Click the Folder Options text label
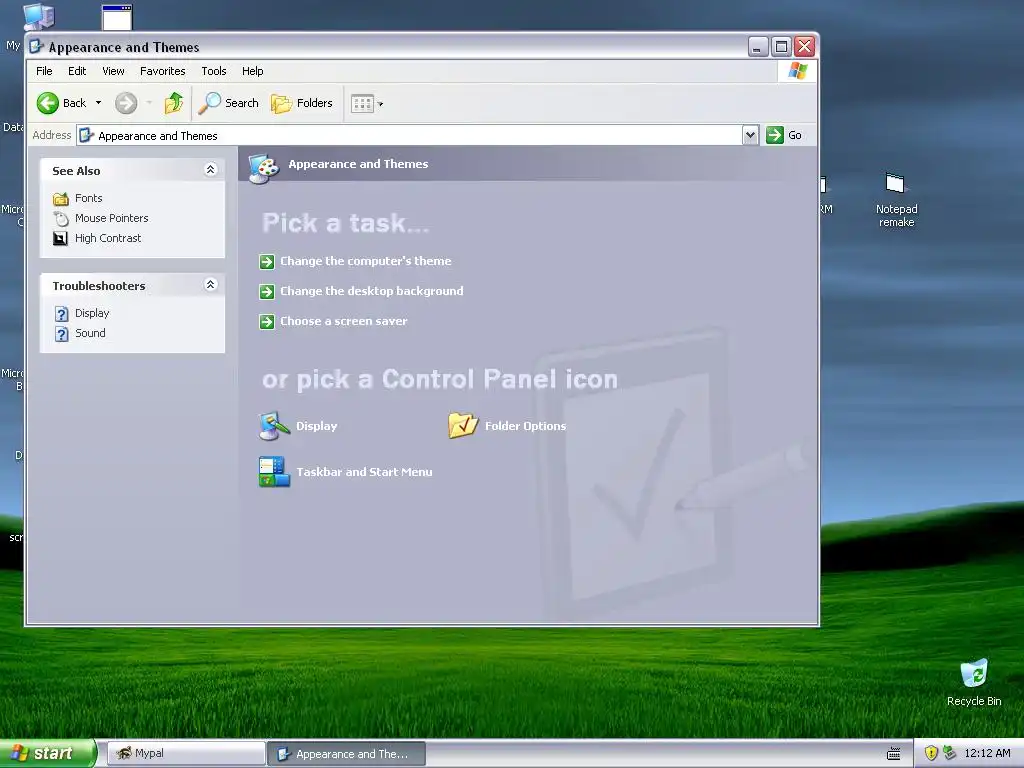The image size is (1024, 768). [x=525, y=426]
